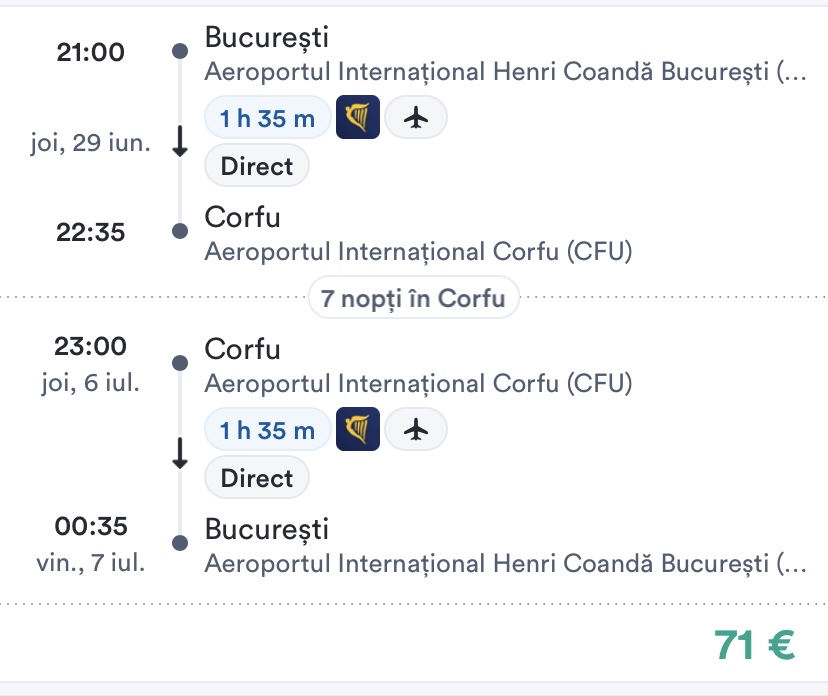Click the Aeroportul Internațional Corfu (CFU) label

(417, 251)
